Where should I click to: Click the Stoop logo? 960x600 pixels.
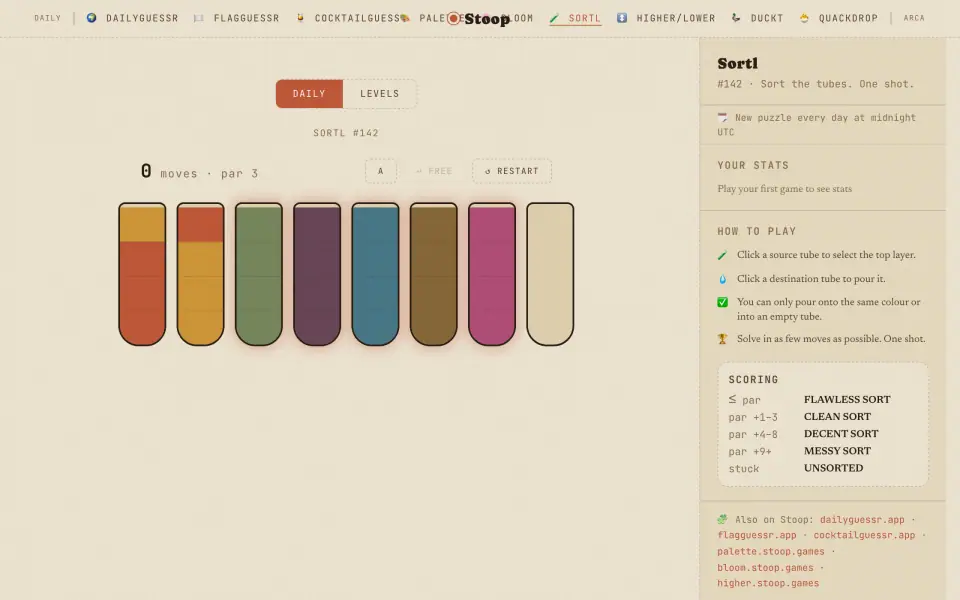point(478,19)
